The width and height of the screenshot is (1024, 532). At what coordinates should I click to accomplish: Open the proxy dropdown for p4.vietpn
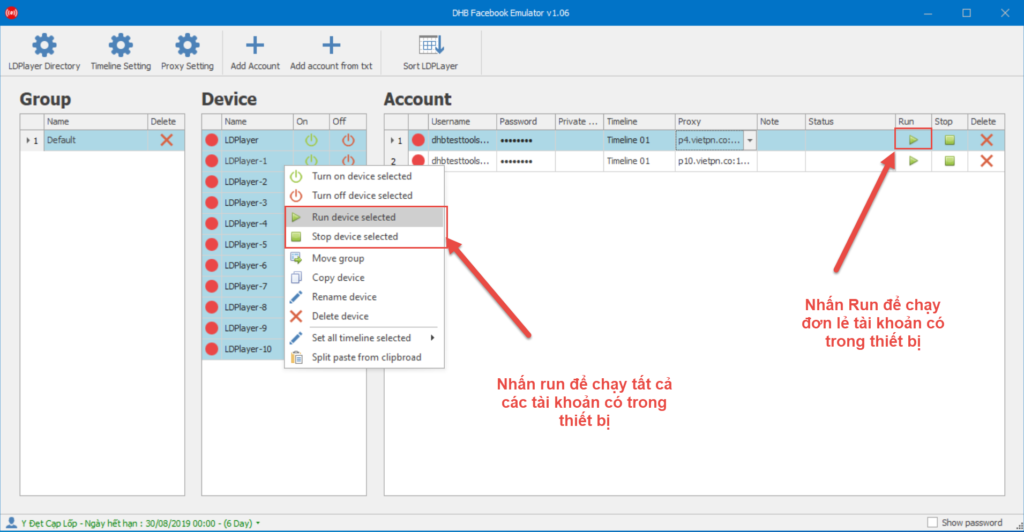[750, 140]
